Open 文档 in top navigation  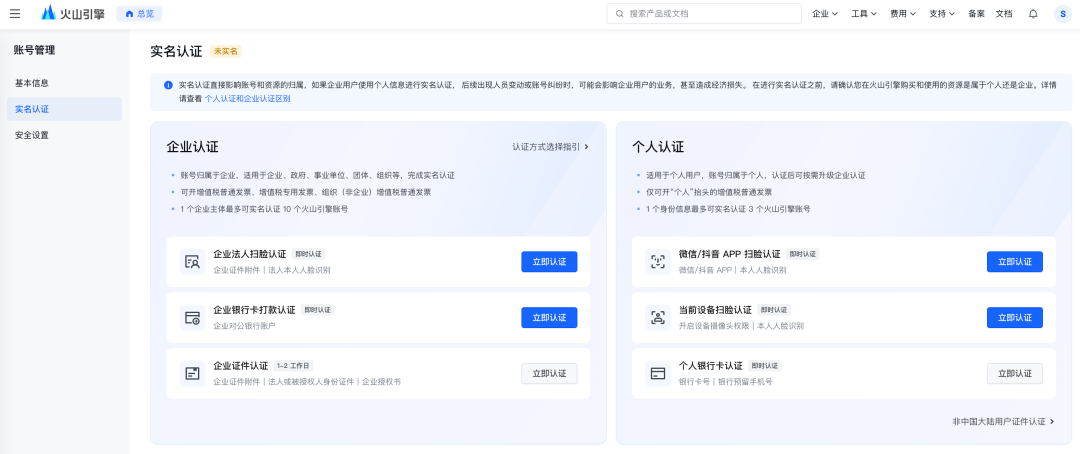coord(1004,14)
